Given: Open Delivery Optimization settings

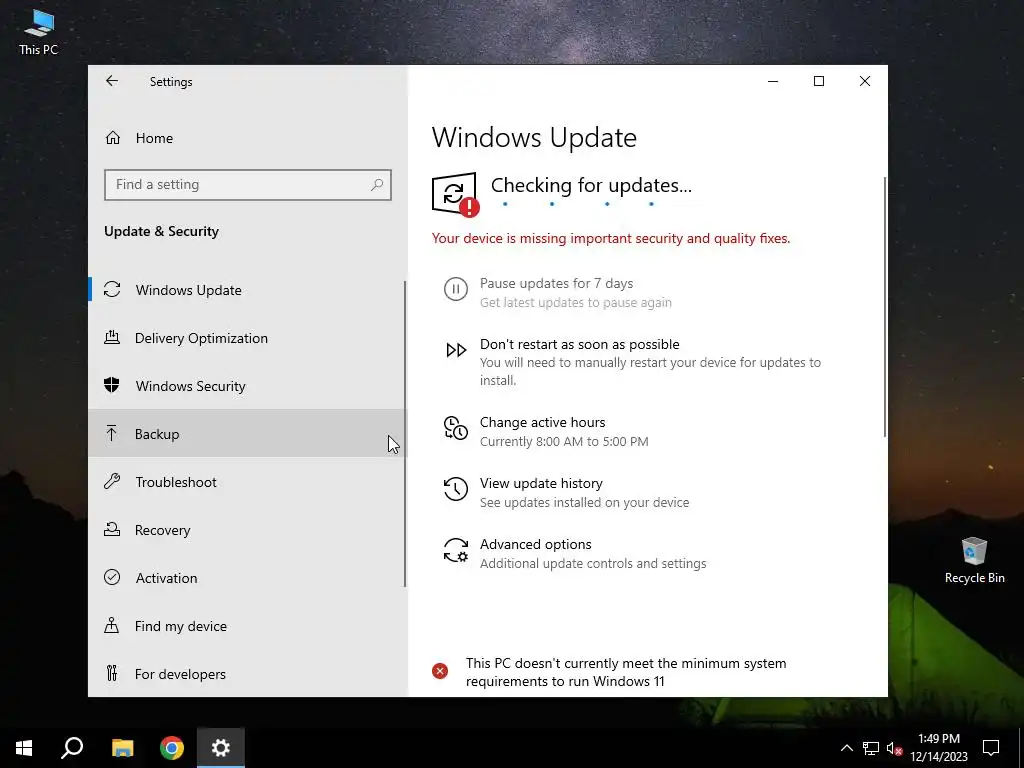Looking at the screenshot, I should [x=247, y=338].
